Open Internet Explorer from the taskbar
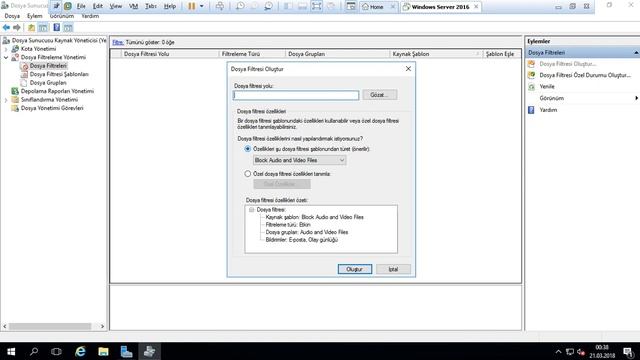Screen dimensions: 640x360 coord(80,351)
